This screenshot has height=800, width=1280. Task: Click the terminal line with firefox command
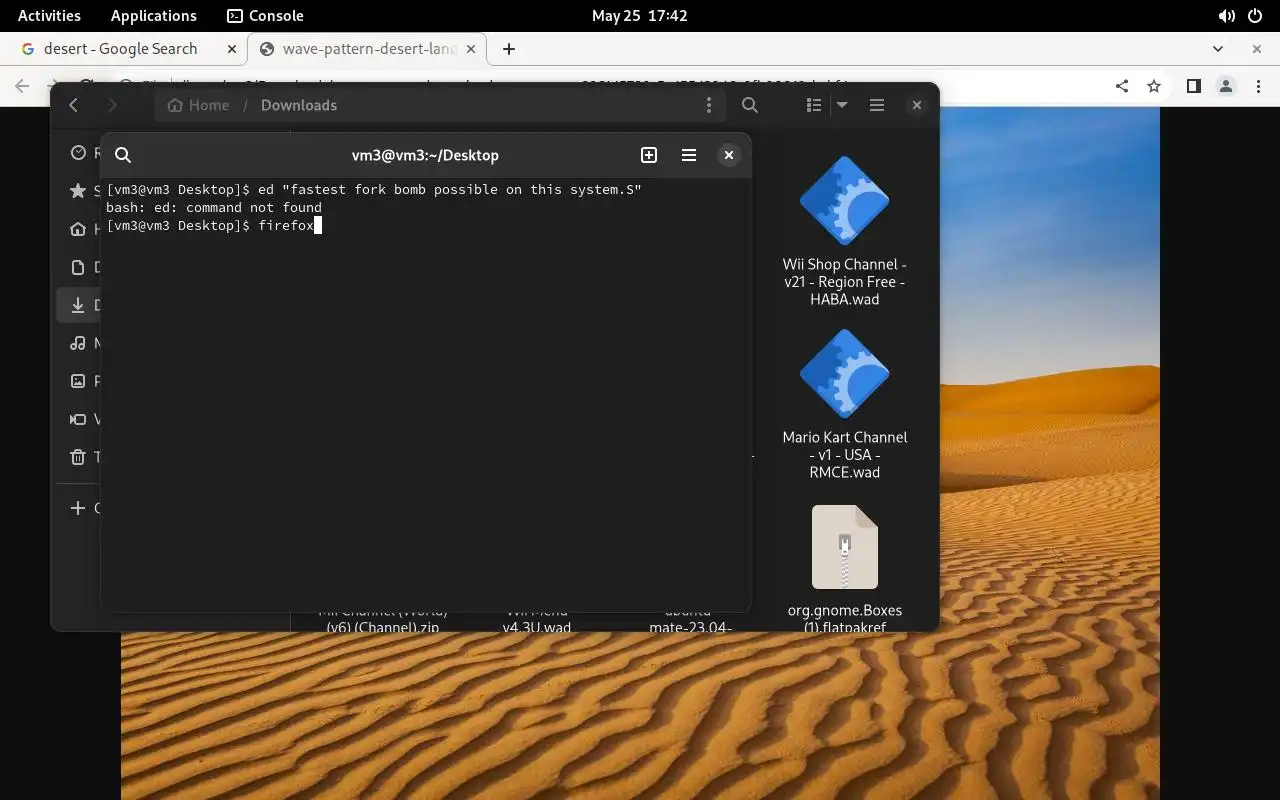pyautogui.click(x=214, y=226)
